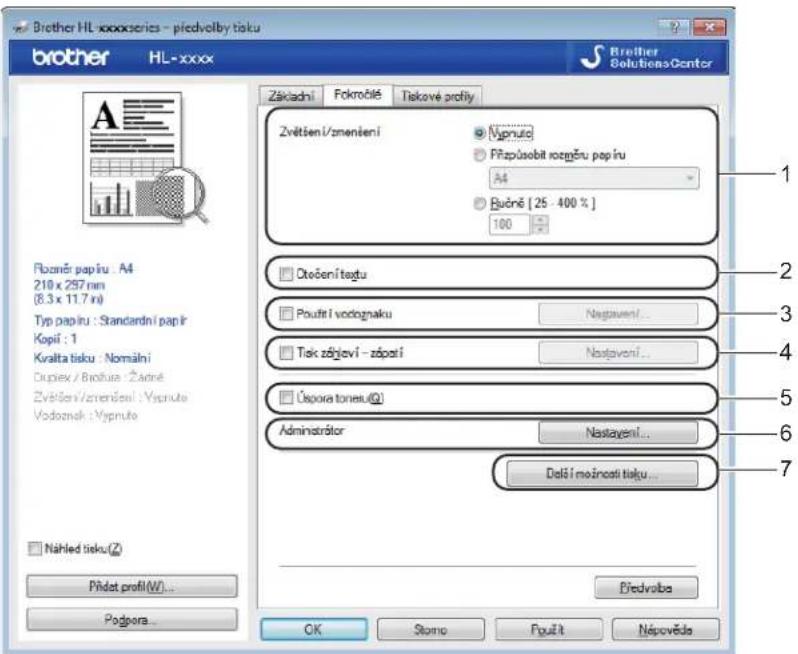Switch to the Základní tab
Image resolution: width=798 pixels, height=654 pixels.
(x=291, y=96)
